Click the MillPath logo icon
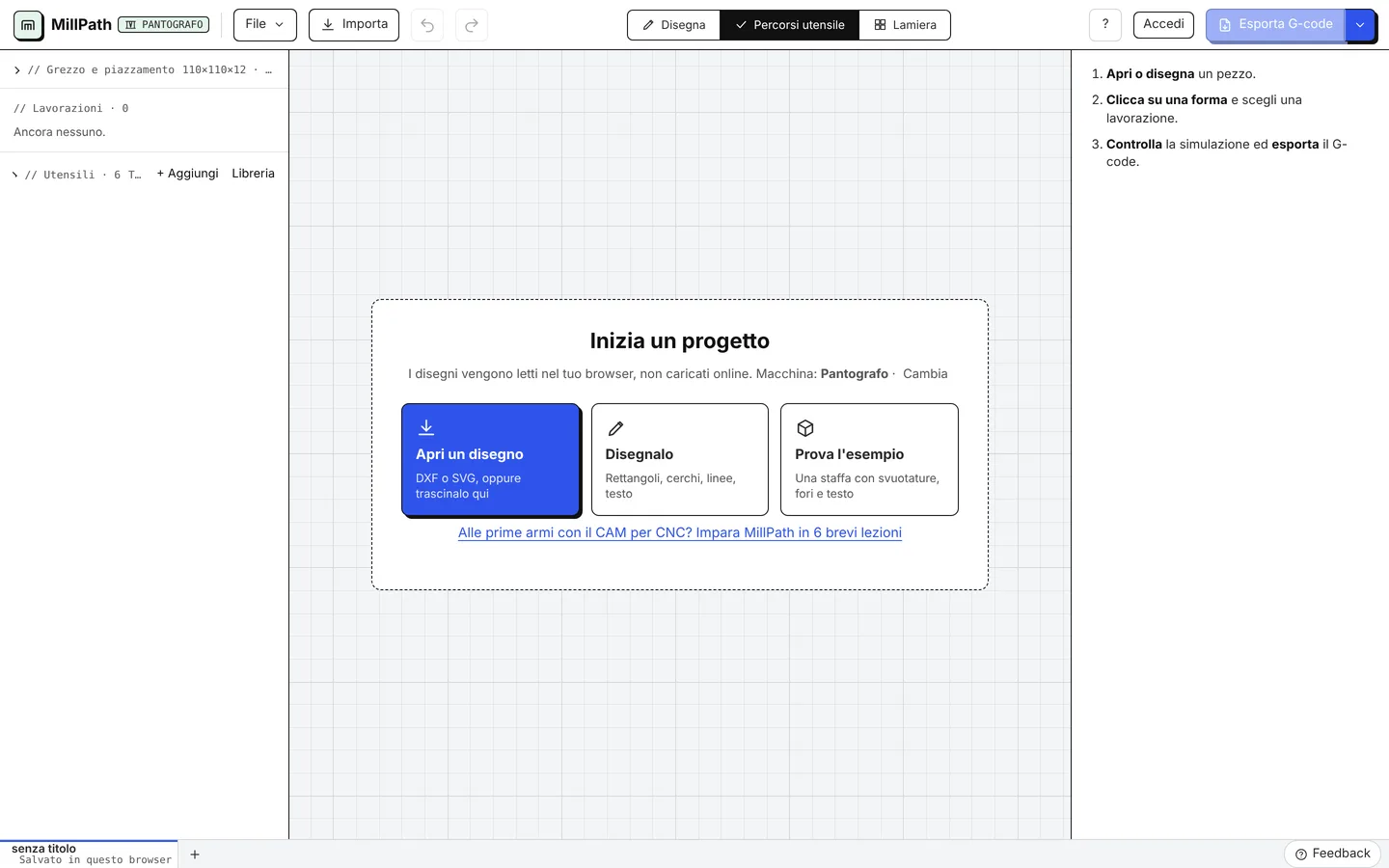 [28, 25]
